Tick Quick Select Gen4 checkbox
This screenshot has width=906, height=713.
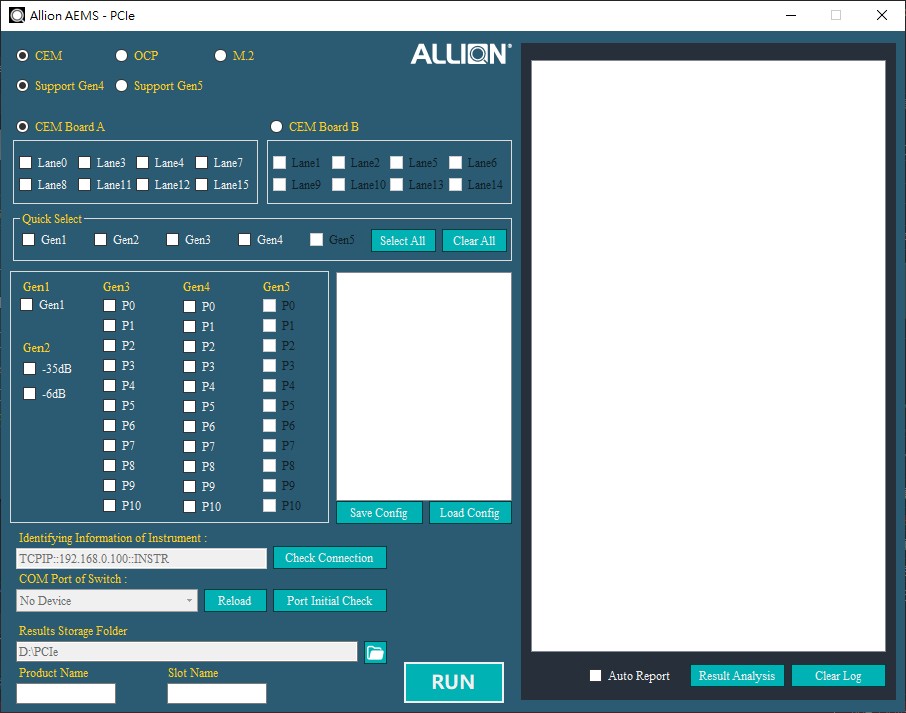[x=244, y=239]
